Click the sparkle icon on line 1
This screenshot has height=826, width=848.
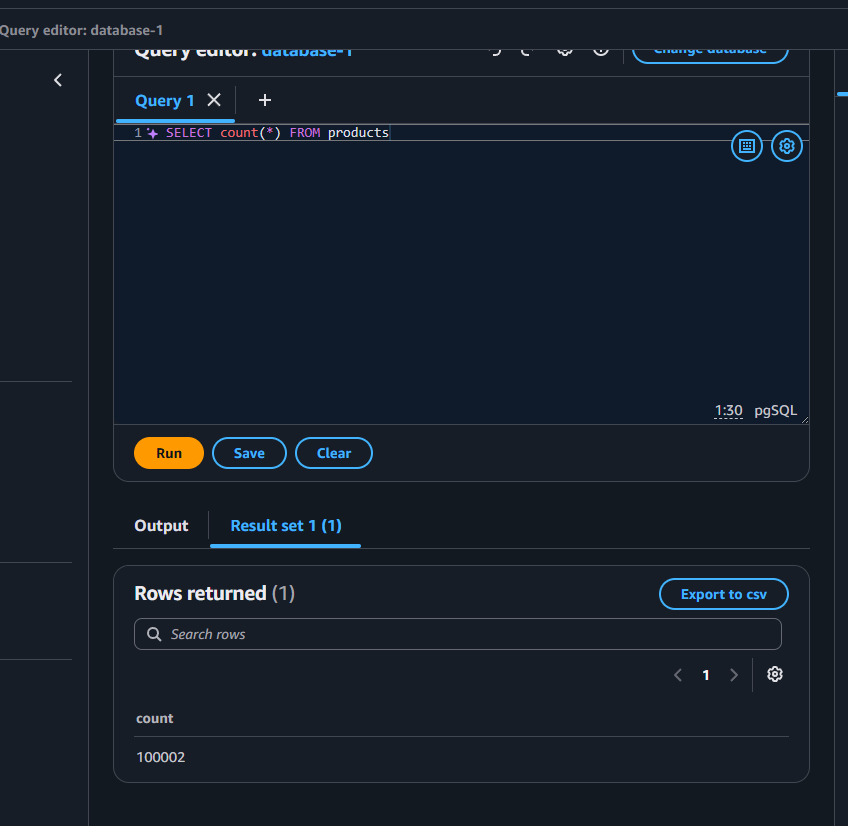[153, 133]
